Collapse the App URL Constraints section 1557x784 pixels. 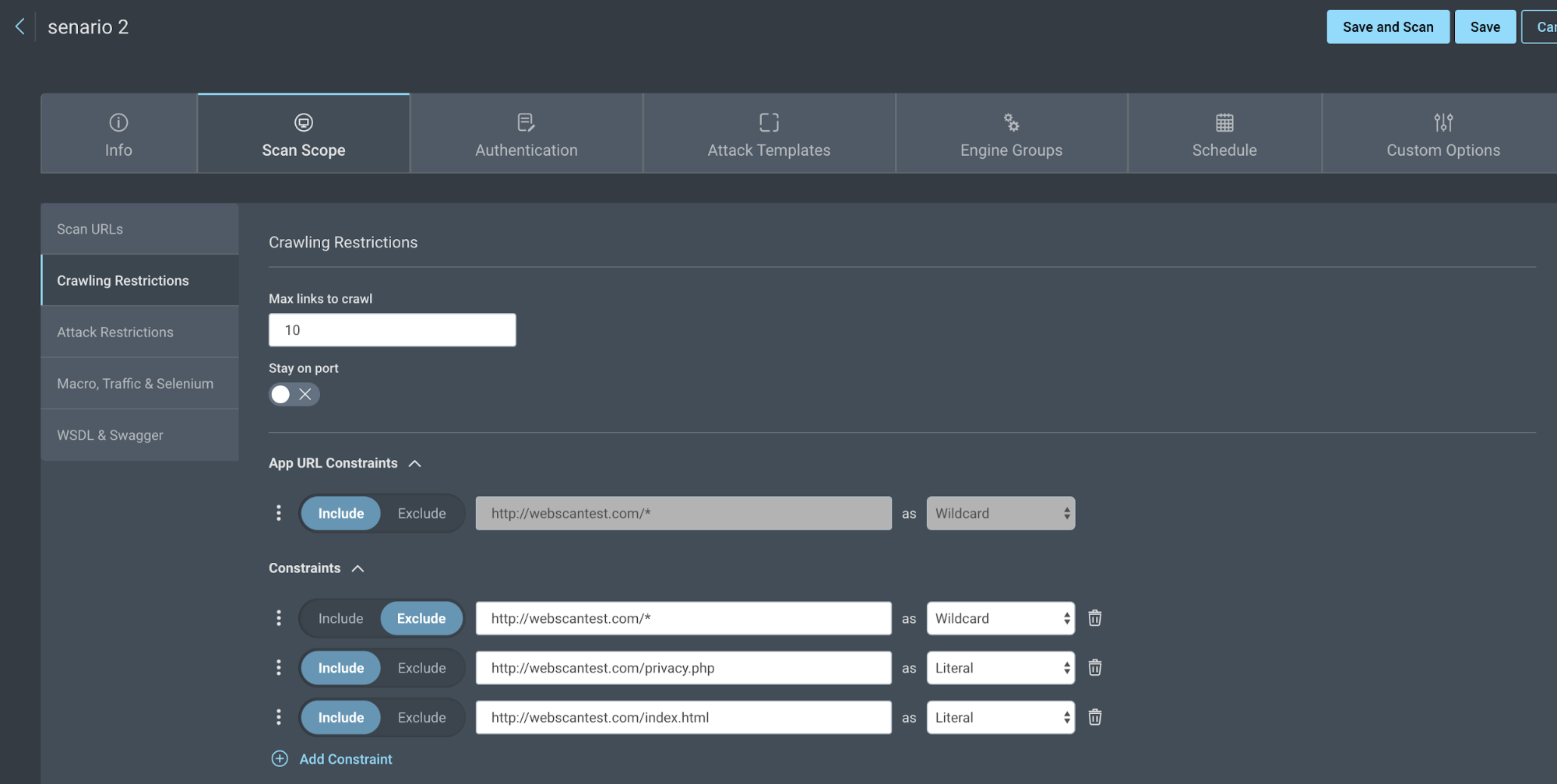pyautogui.click(x=415, y=463)
